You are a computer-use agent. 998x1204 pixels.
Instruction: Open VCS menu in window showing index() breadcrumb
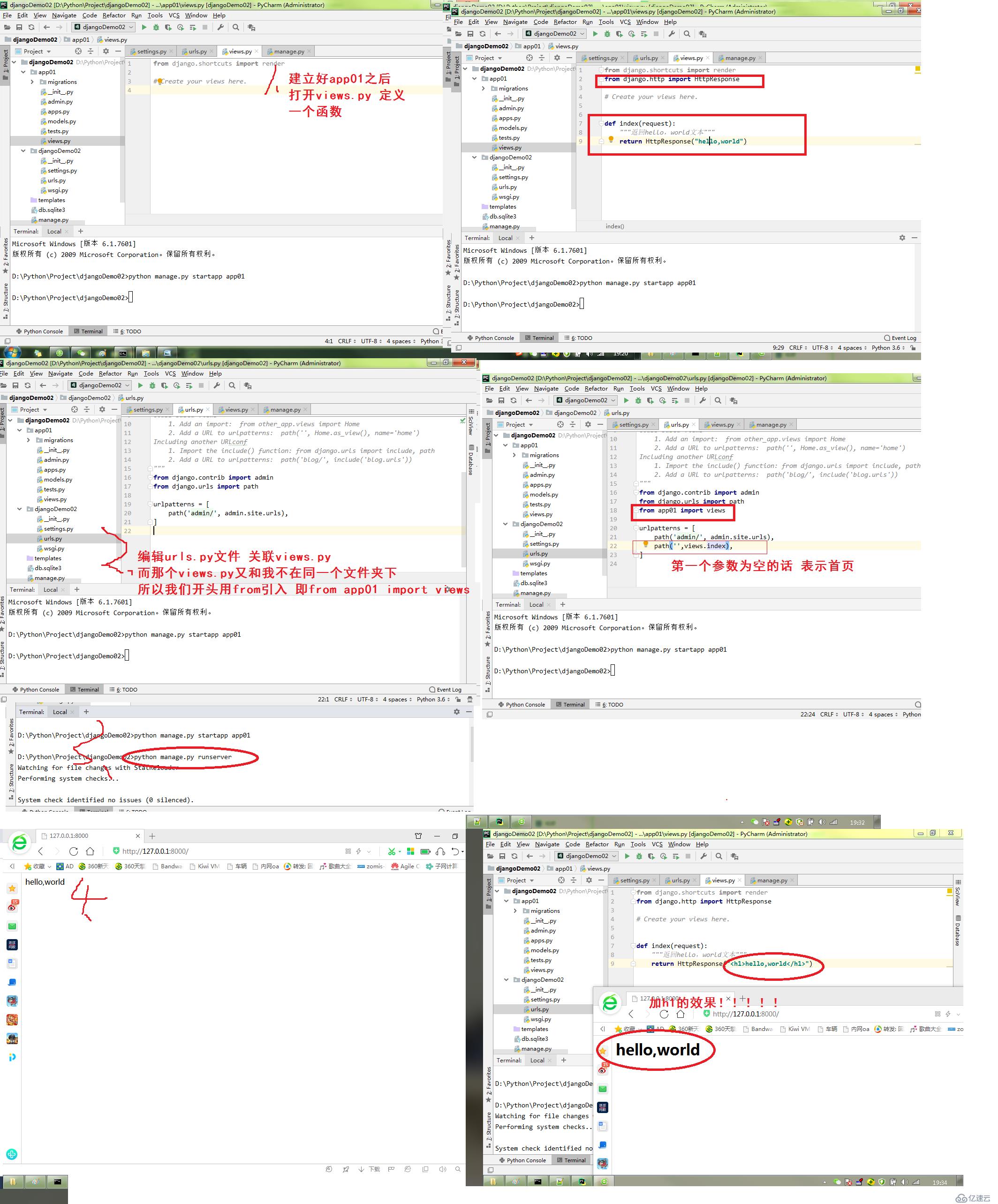coord(625,22)
